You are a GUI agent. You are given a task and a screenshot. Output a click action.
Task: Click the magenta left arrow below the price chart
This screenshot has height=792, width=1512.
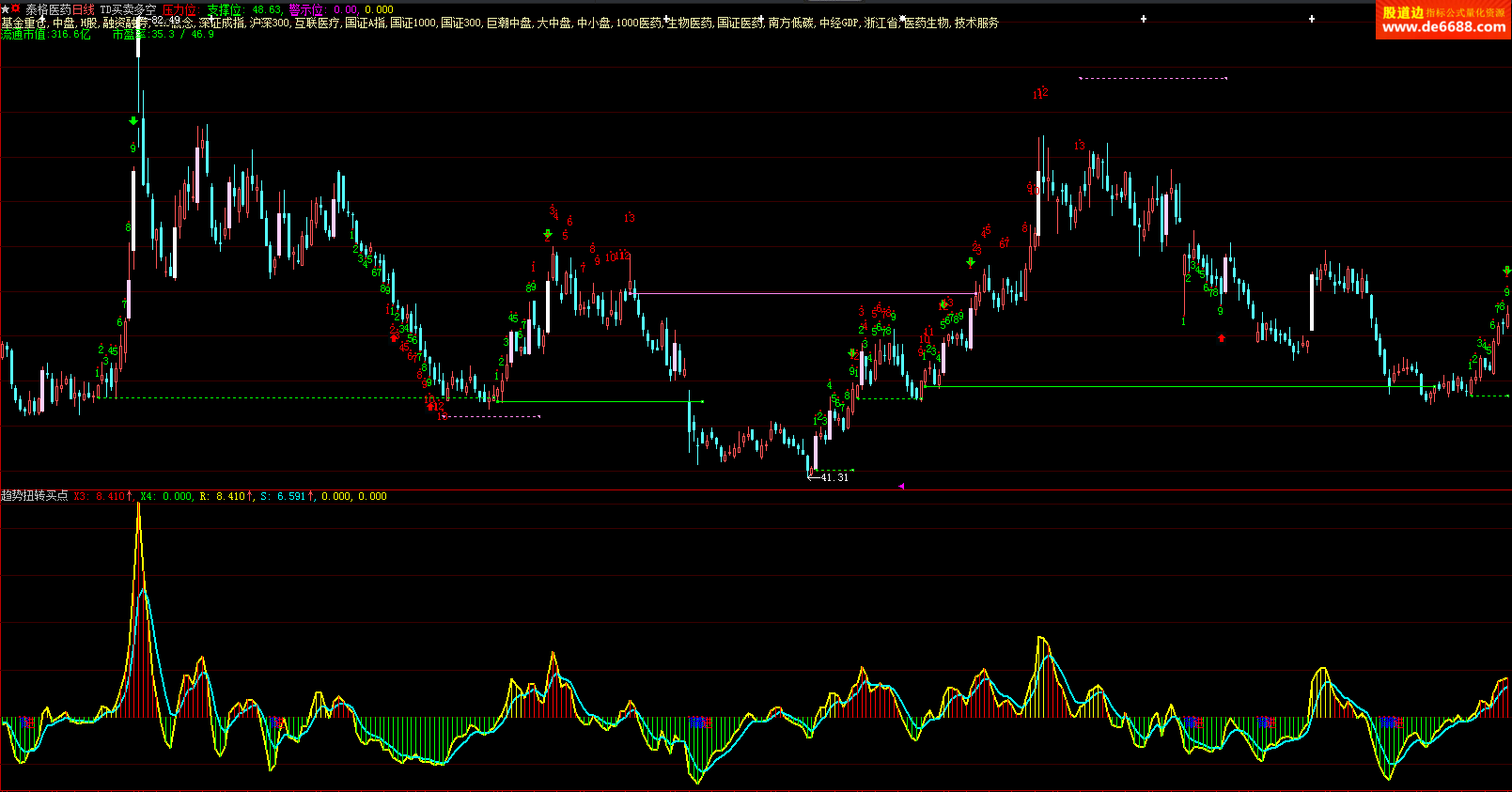(901, 486)
